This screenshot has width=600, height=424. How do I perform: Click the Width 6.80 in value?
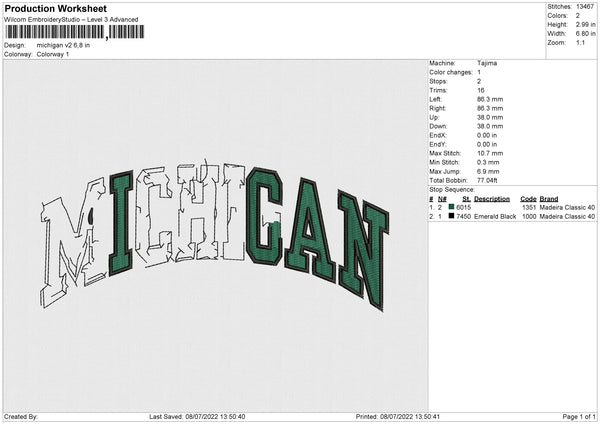[x=585, y=34]
